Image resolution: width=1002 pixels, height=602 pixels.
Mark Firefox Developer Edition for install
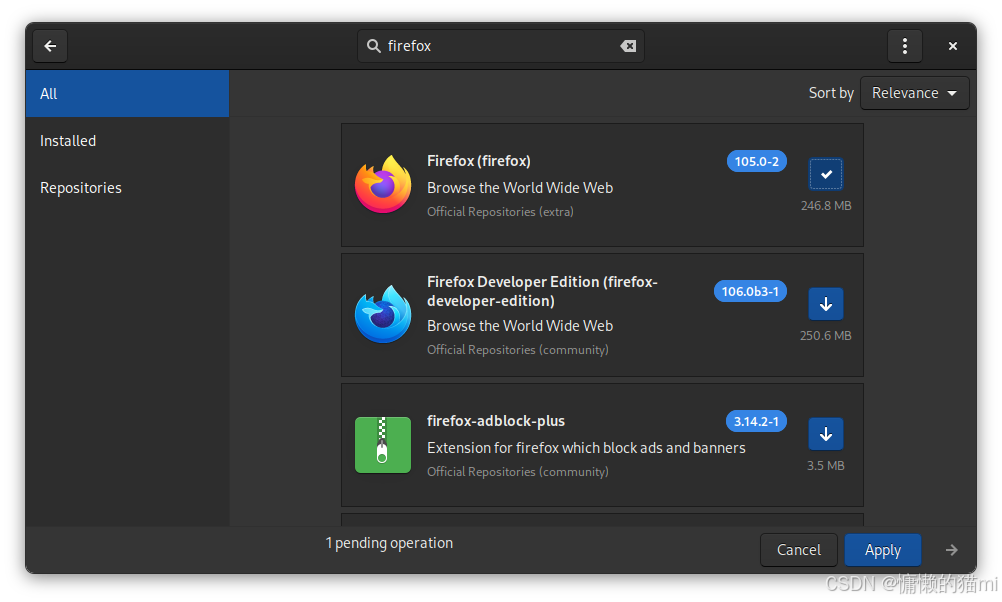pyautogui.click(x=826, y=304)
